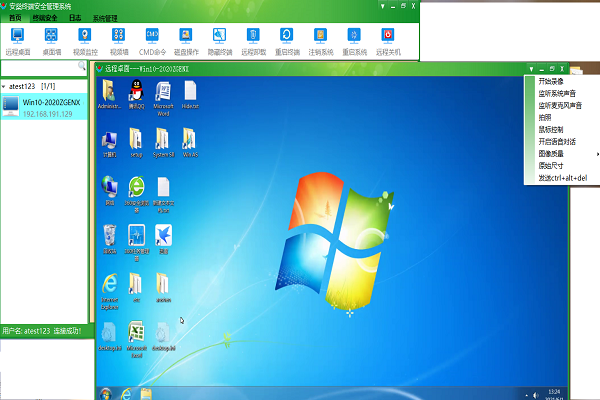600x400 pixels.
Task: Choose 监听麦克风声音 from the dropdown menu
Action: [562, 106]
